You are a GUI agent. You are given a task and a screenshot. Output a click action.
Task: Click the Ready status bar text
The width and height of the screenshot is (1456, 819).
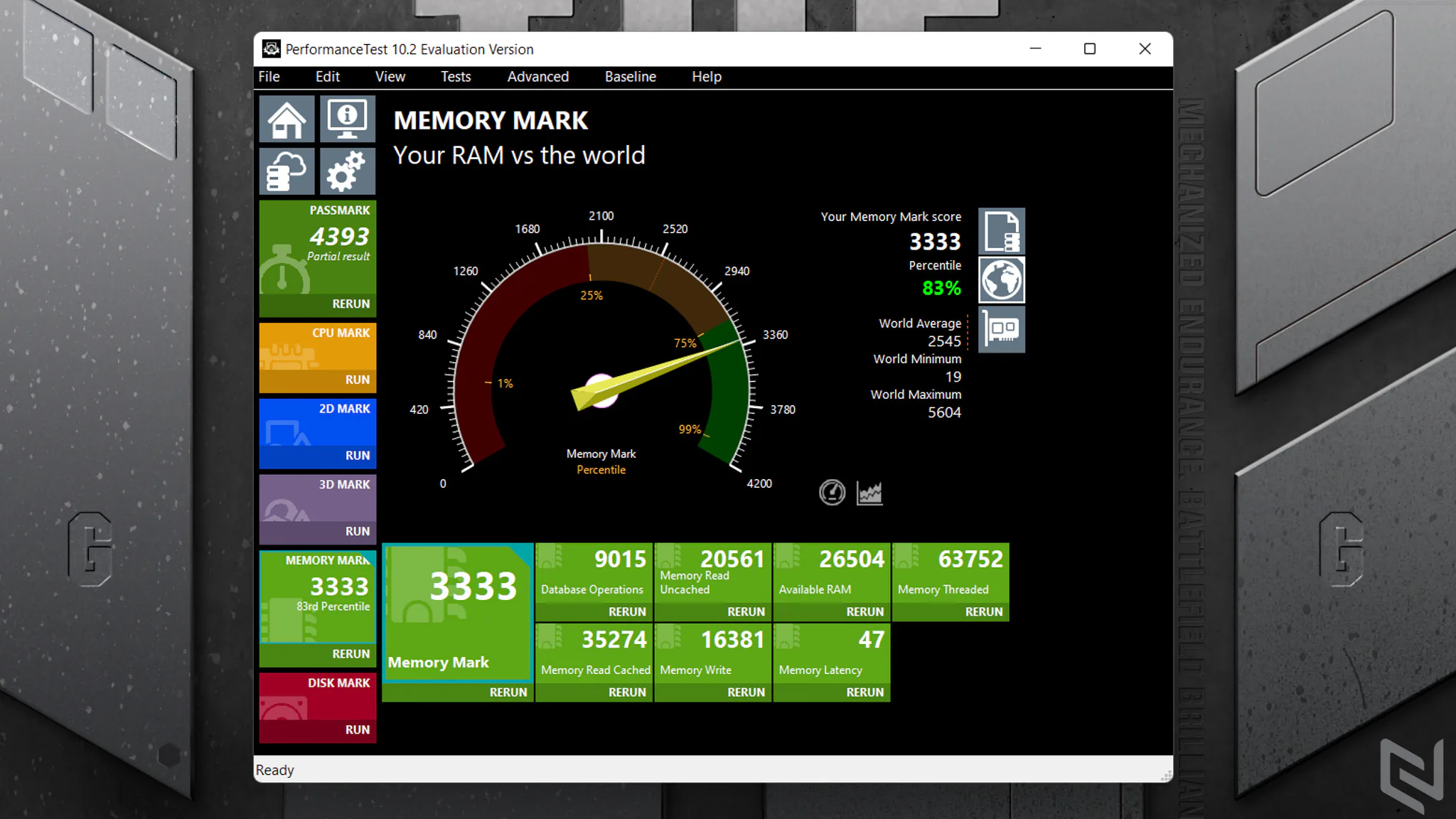(x=274, y=770)
